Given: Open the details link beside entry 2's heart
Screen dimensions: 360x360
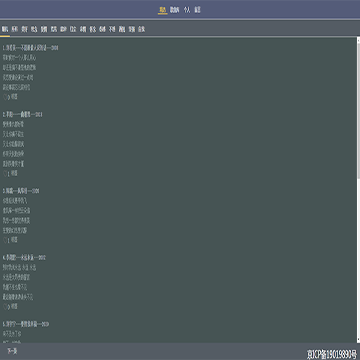Looking at the screenshot, I should point(14,174).
